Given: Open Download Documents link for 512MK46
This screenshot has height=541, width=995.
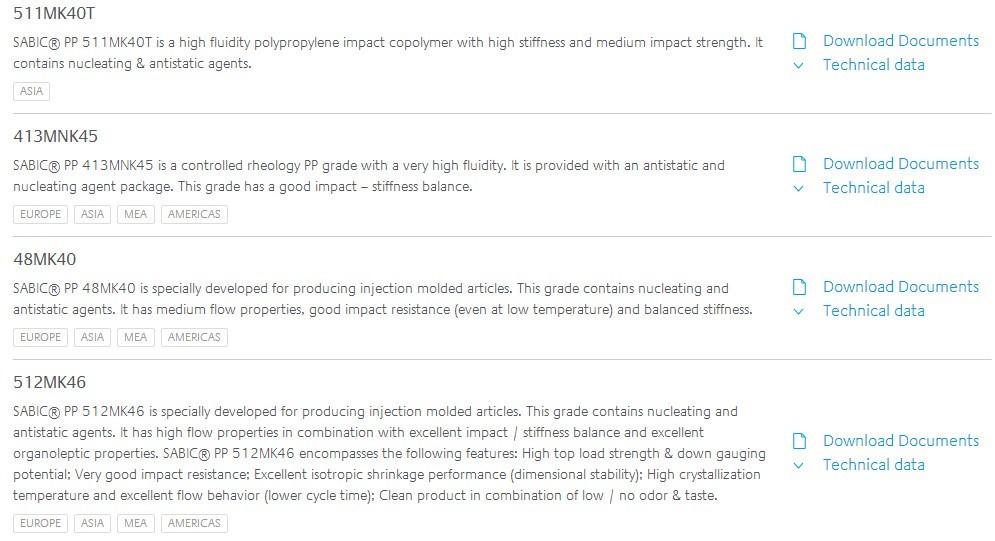Looking at the screenshot, I should (900, 441).
